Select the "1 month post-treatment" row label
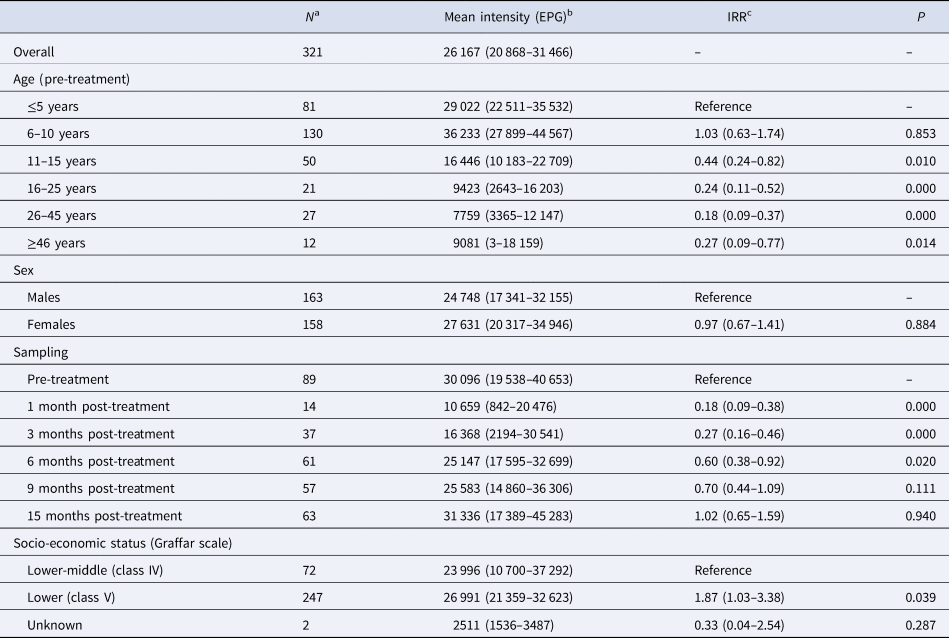Screen dimensions: 949x638 98,406
